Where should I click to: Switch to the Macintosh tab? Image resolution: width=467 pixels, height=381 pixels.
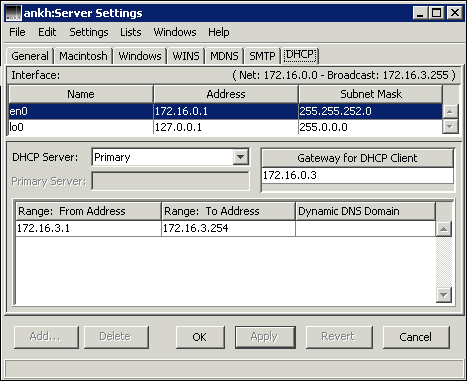83,56
